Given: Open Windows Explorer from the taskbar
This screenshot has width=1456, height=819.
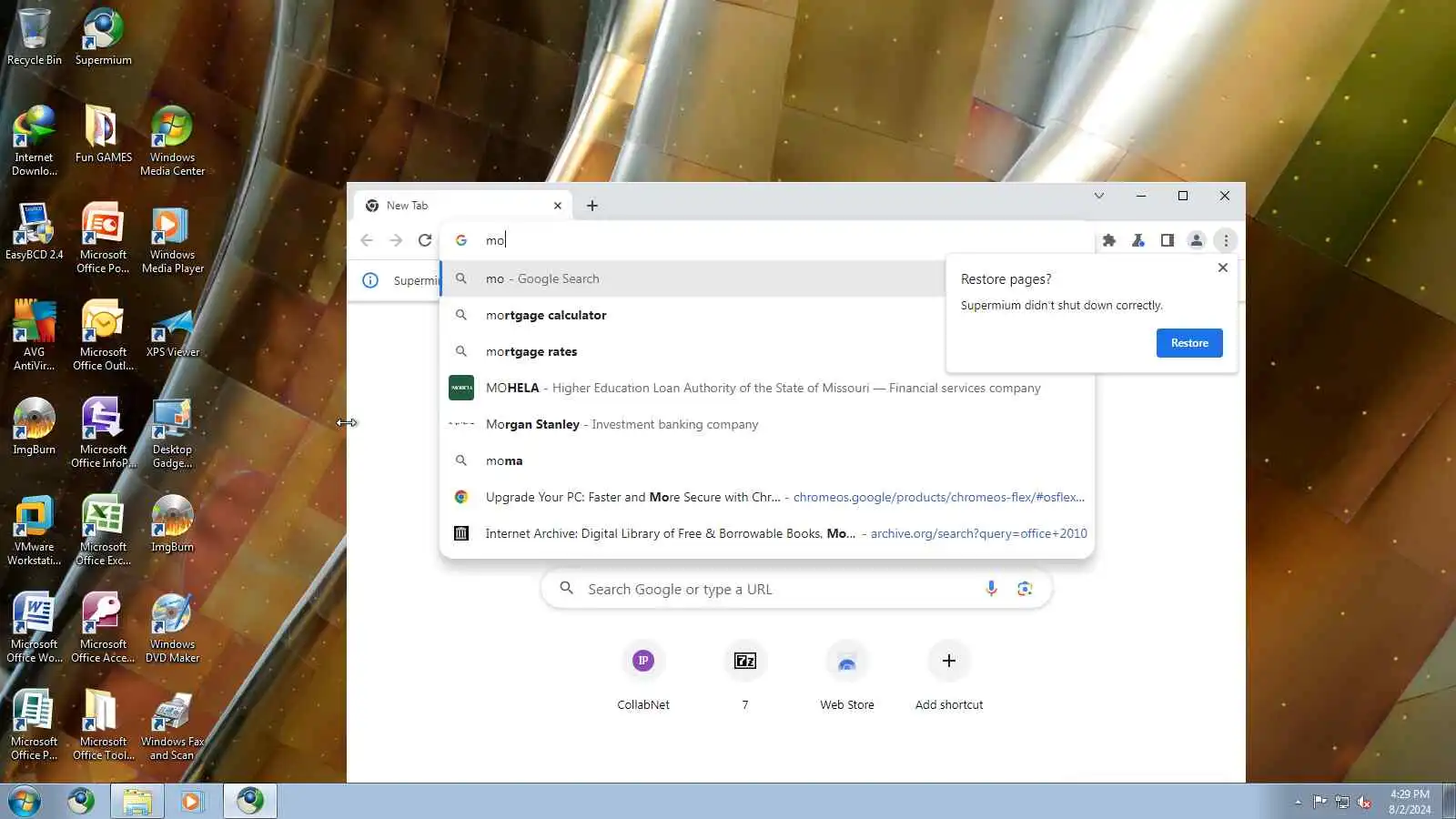Looking at the screenshot, I should (137, 801).
